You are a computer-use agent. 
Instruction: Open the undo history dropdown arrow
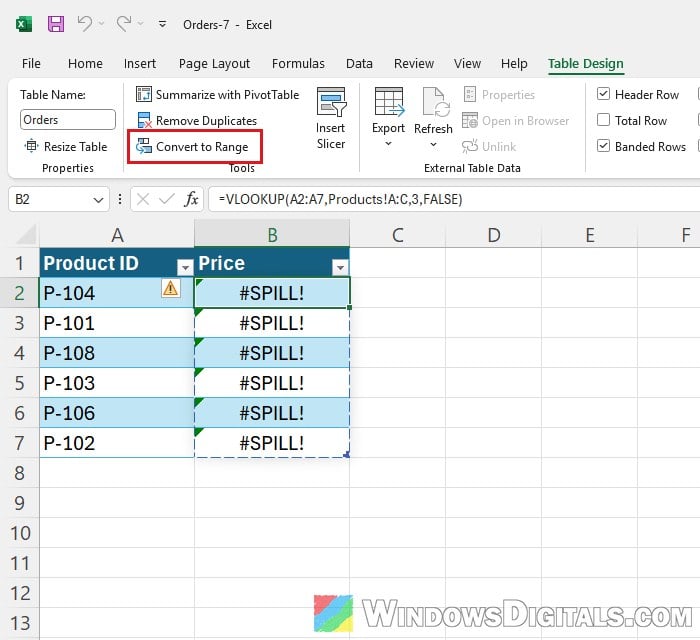(101, 24)
